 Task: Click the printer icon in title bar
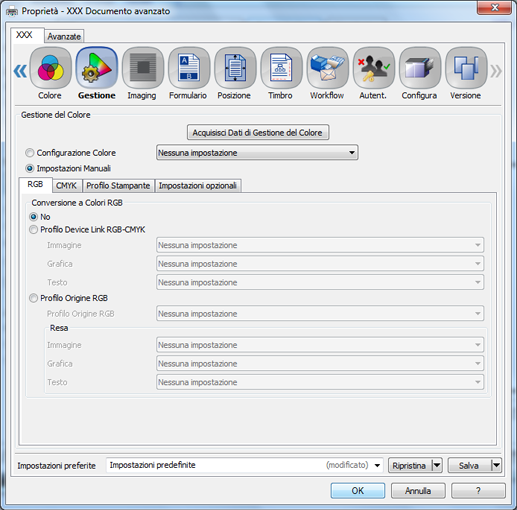[x=12, y=12]
